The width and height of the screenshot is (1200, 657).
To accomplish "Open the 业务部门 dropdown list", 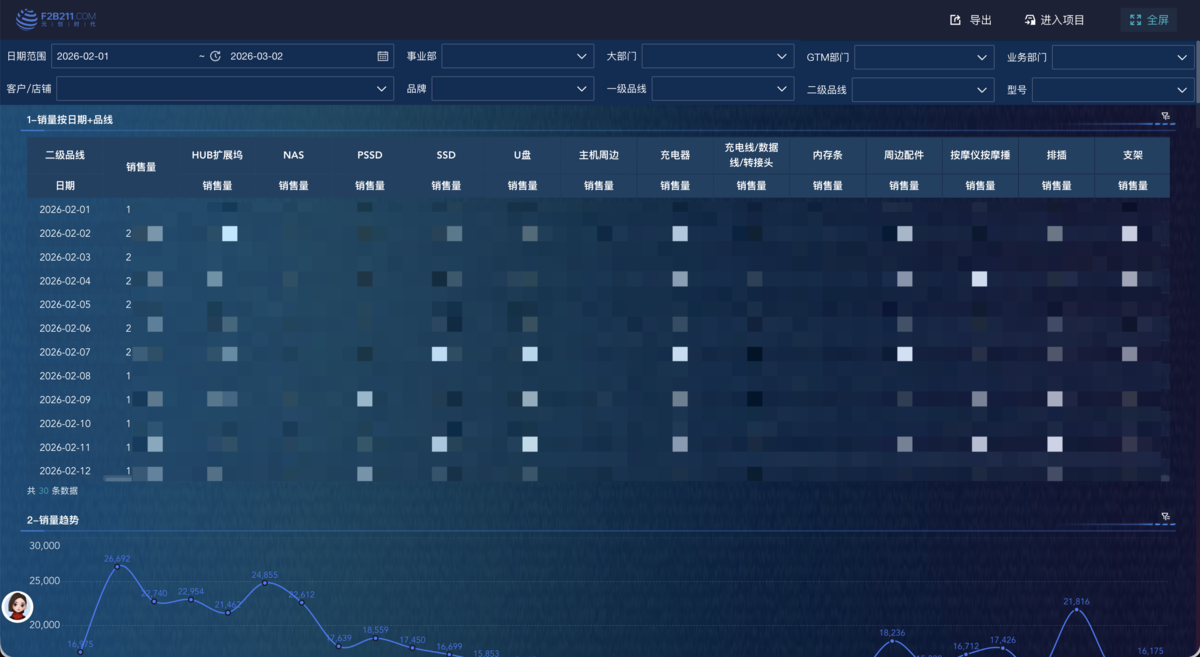I will pos(1121,57).
